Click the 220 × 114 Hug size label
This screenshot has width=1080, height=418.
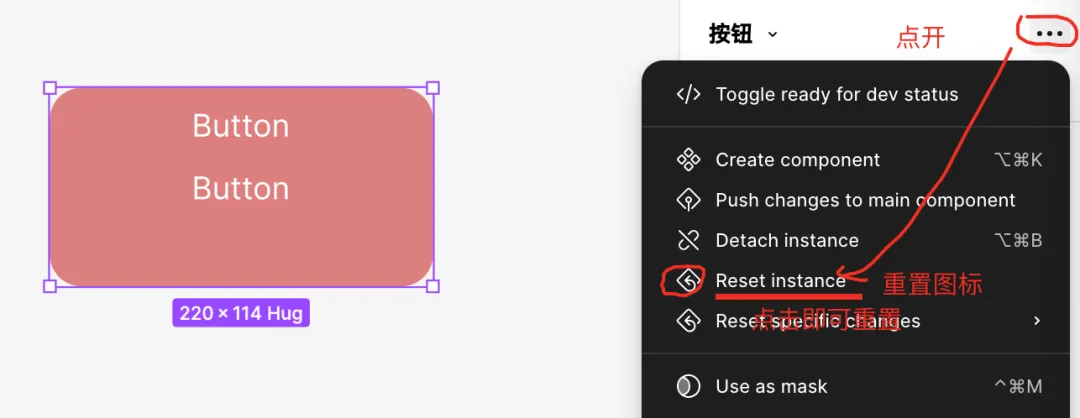241,313
